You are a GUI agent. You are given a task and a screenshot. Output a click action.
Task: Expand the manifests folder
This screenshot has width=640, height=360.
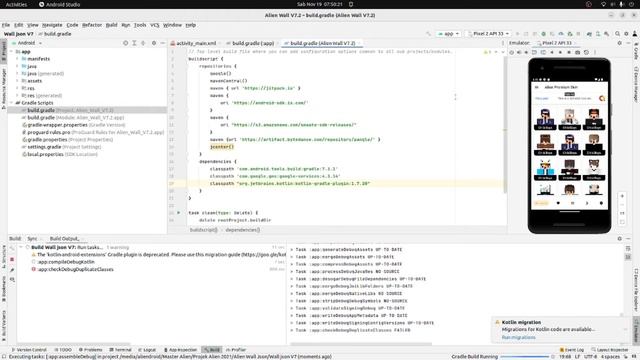click(x=17, y=59)
